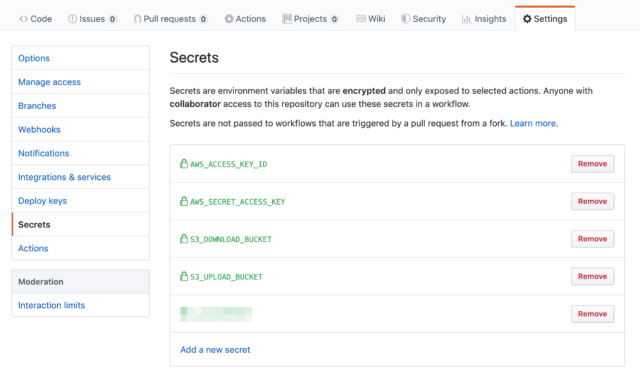Click the Wiki book icon
The image size is (640, 379).
(x=360, y=19)
